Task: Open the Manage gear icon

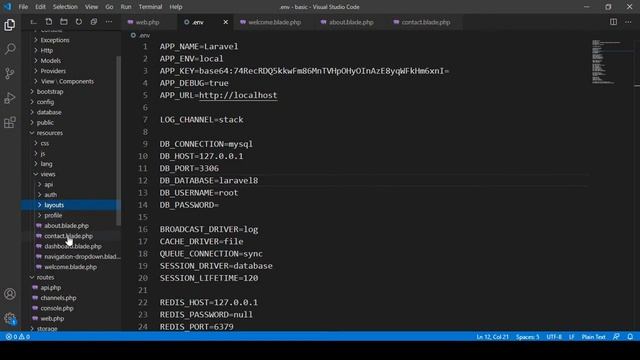Action: (x=10, y=318)
